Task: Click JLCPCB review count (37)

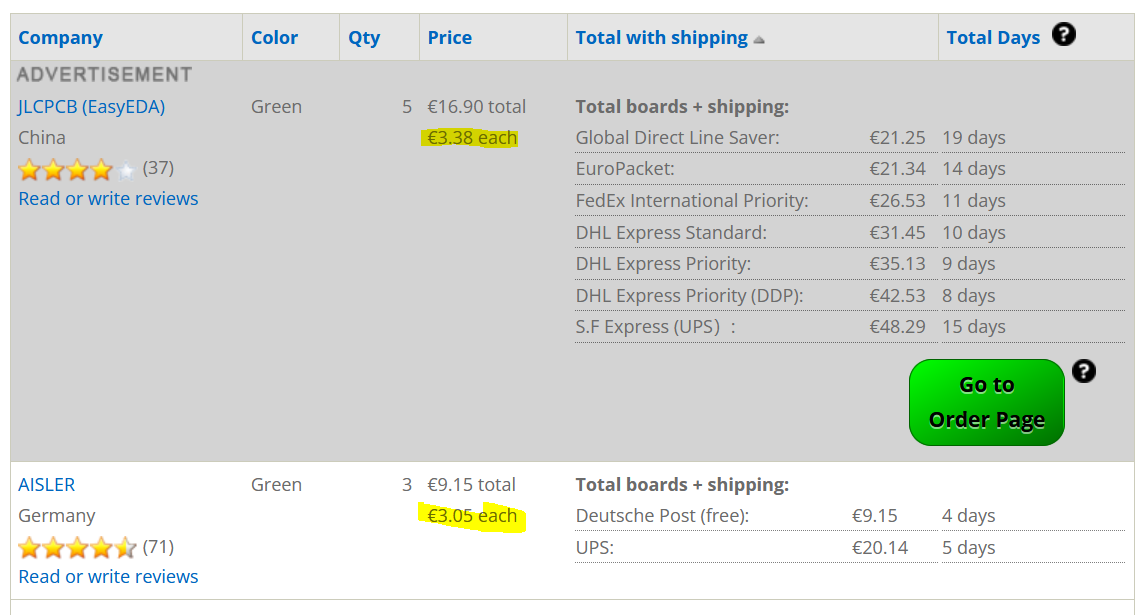Action: [158, 168]
